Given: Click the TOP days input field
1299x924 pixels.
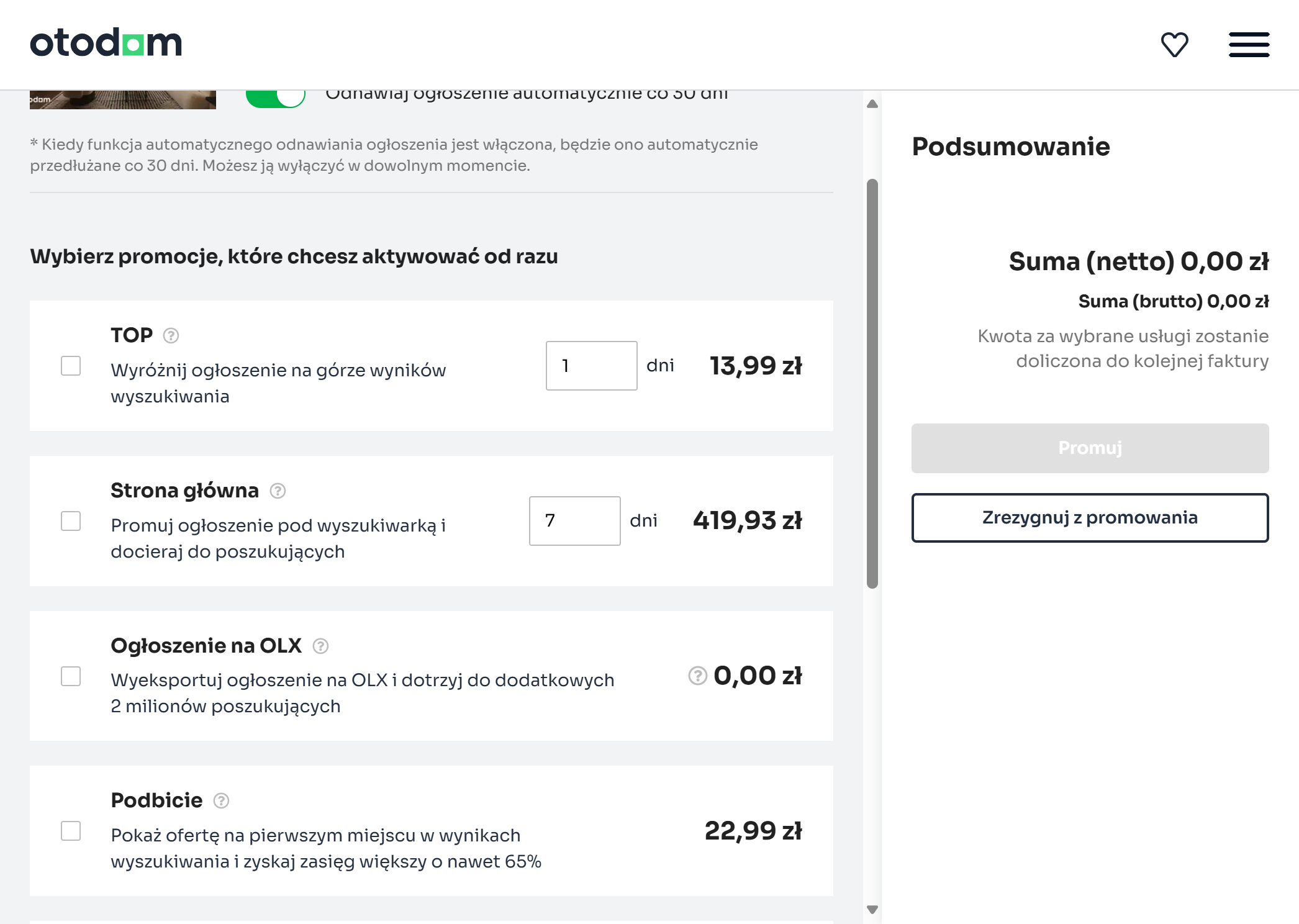Looking at the screenshot, I should click(x=591, y=366).
